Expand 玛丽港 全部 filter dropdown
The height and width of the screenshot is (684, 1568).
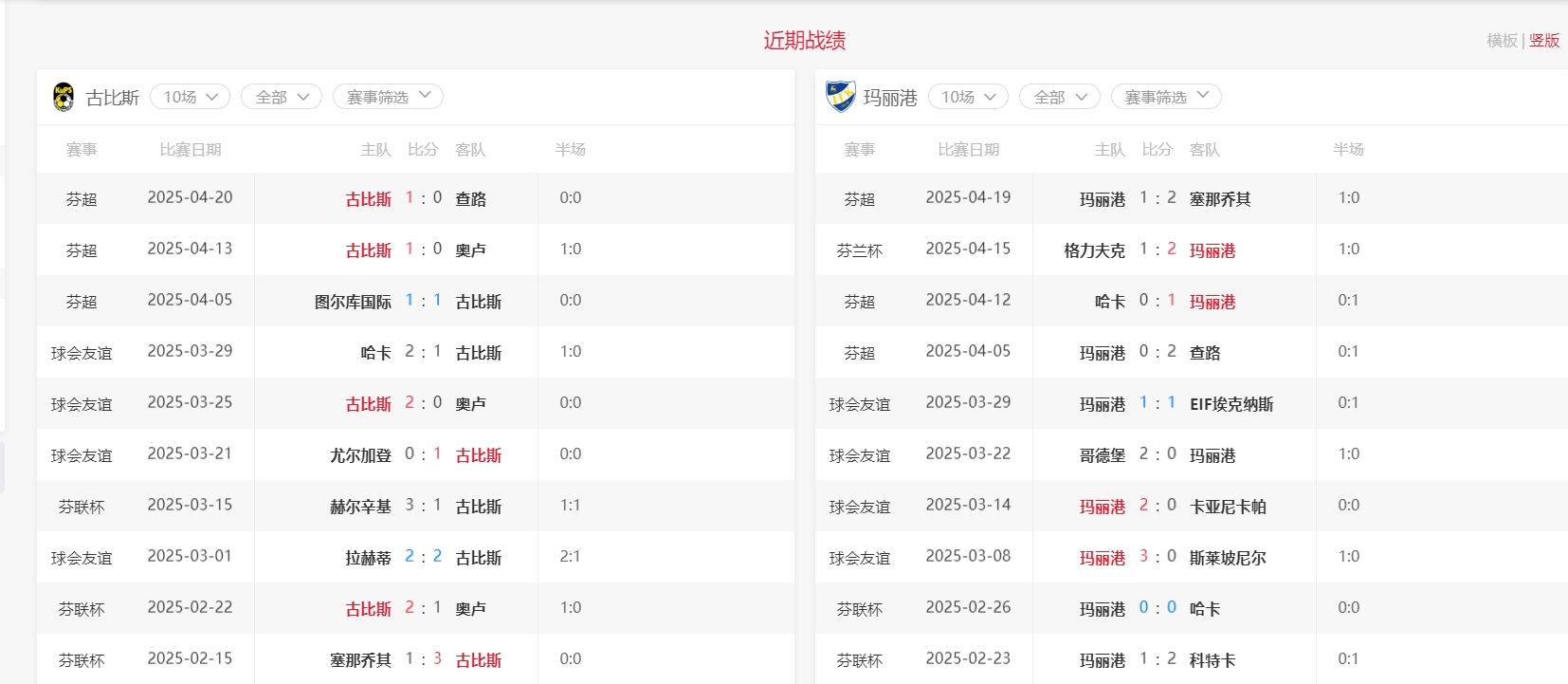tap(1059, 97)
